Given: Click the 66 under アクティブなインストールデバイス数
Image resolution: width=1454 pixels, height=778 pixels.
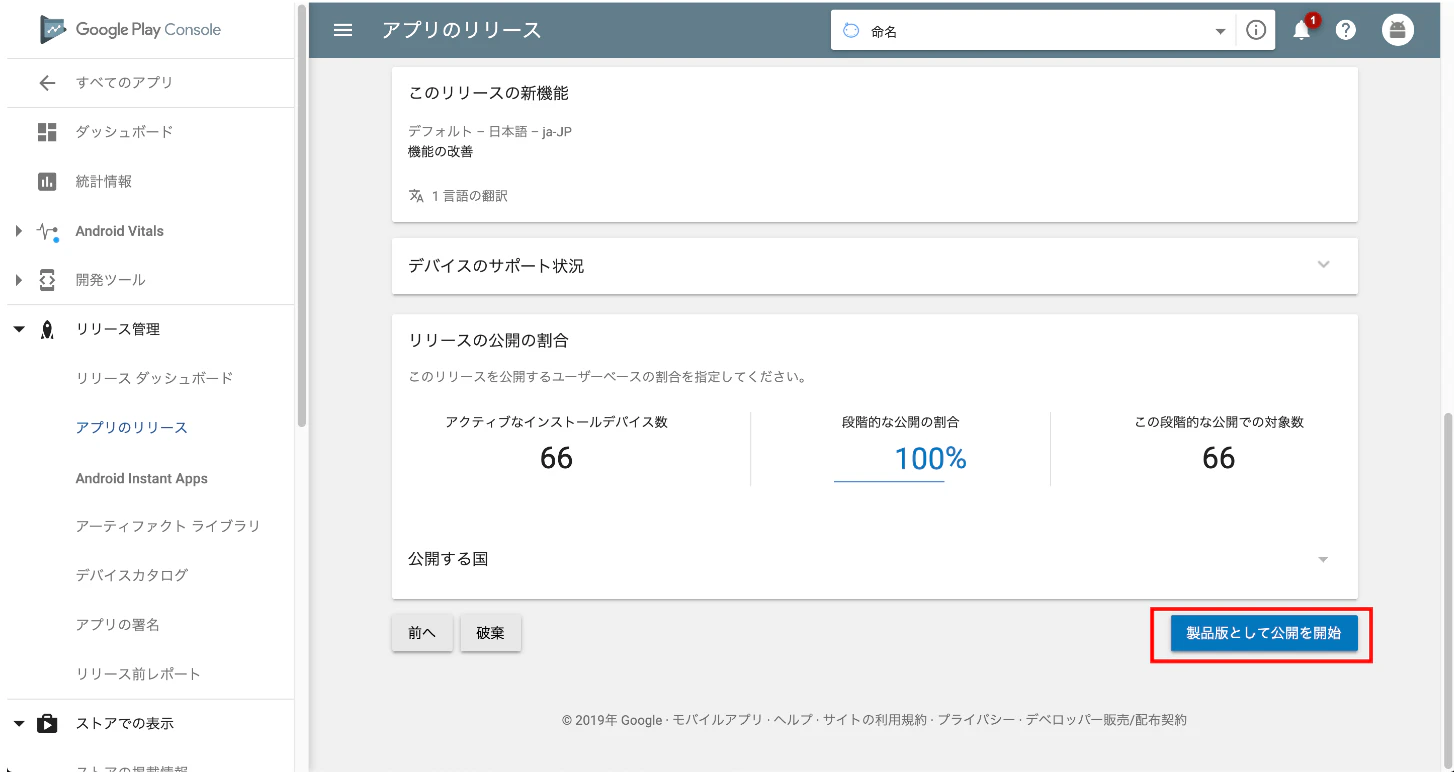Looking at the screenshot, I should tap(556, 459).
